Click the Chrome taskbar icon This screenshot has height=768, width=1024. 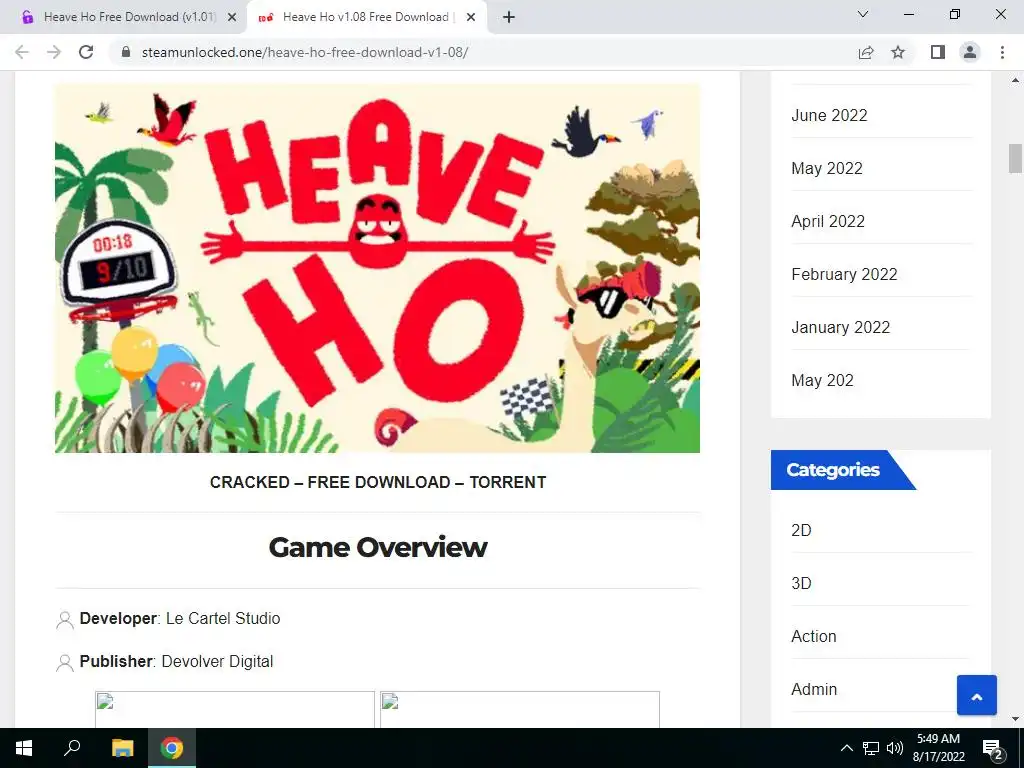coord(172,748)
